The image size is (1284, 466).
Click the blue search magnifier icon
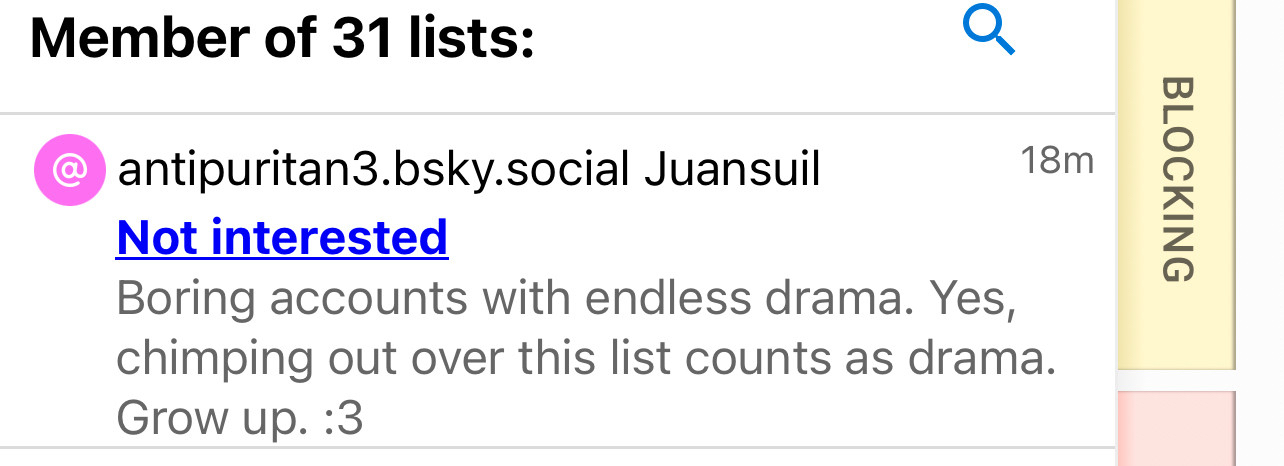[988, 32]
